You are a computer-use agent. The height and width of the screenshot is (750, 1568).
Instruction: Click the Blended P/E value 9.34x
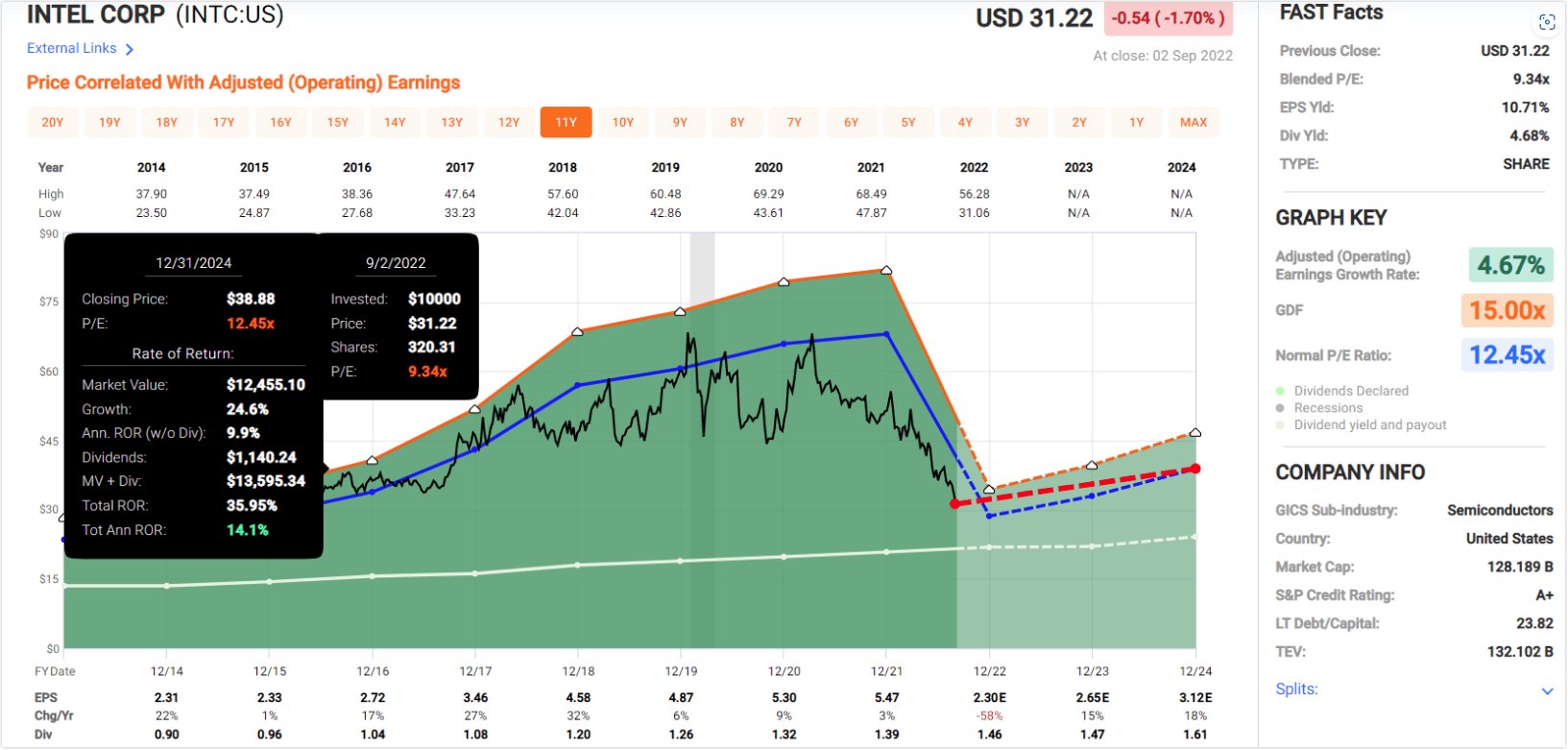pos(1531,79)
